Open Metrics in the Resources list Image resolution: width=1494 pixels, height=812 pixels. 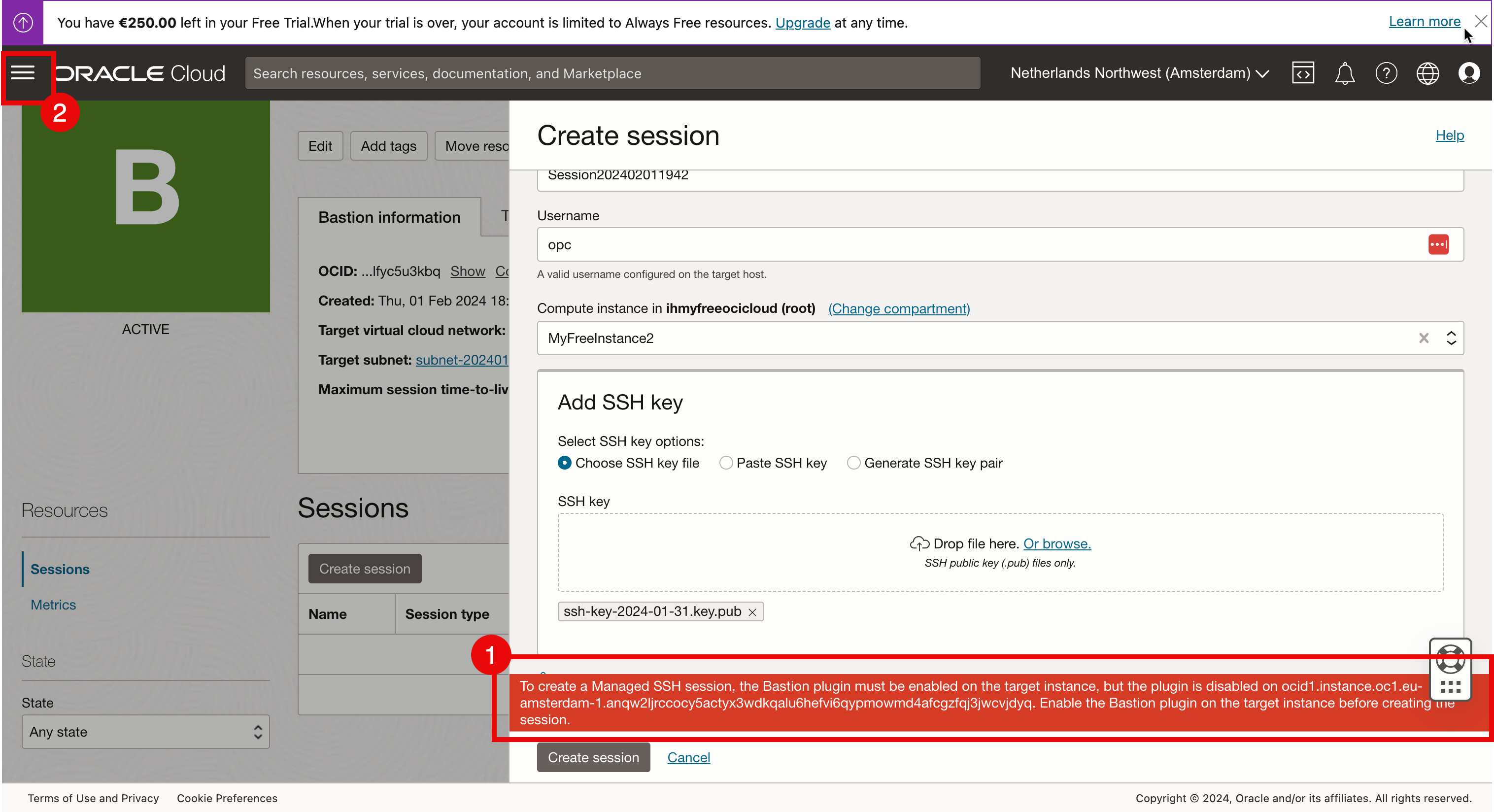pos(53,605)
